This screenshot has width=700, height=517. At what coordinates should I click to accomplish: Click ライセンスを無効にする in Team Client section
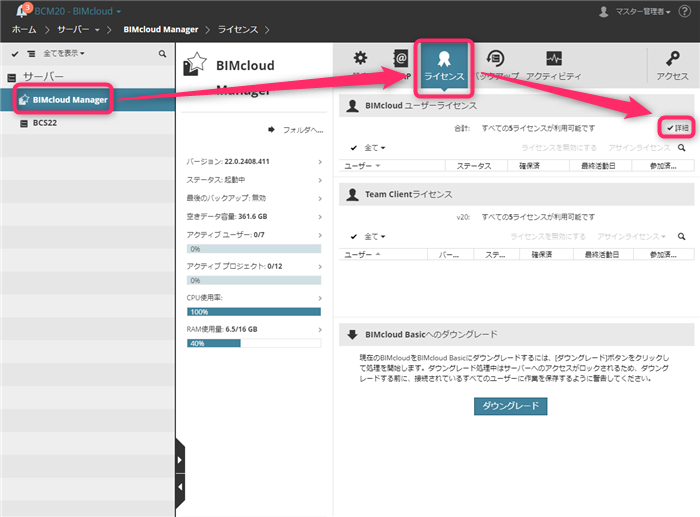coord(548,236)
